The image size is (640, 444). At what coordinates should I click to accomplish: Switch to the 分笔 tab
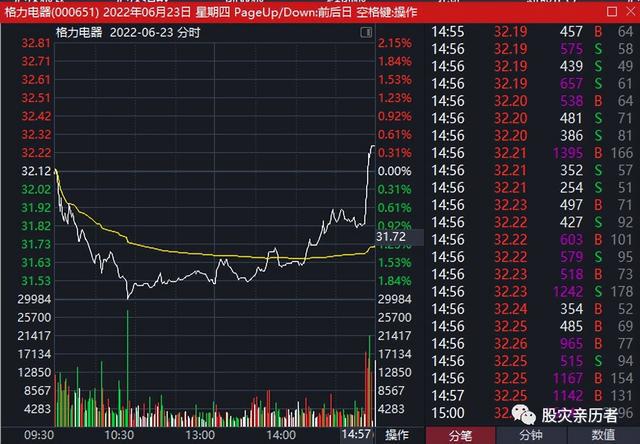pos(460,435)
